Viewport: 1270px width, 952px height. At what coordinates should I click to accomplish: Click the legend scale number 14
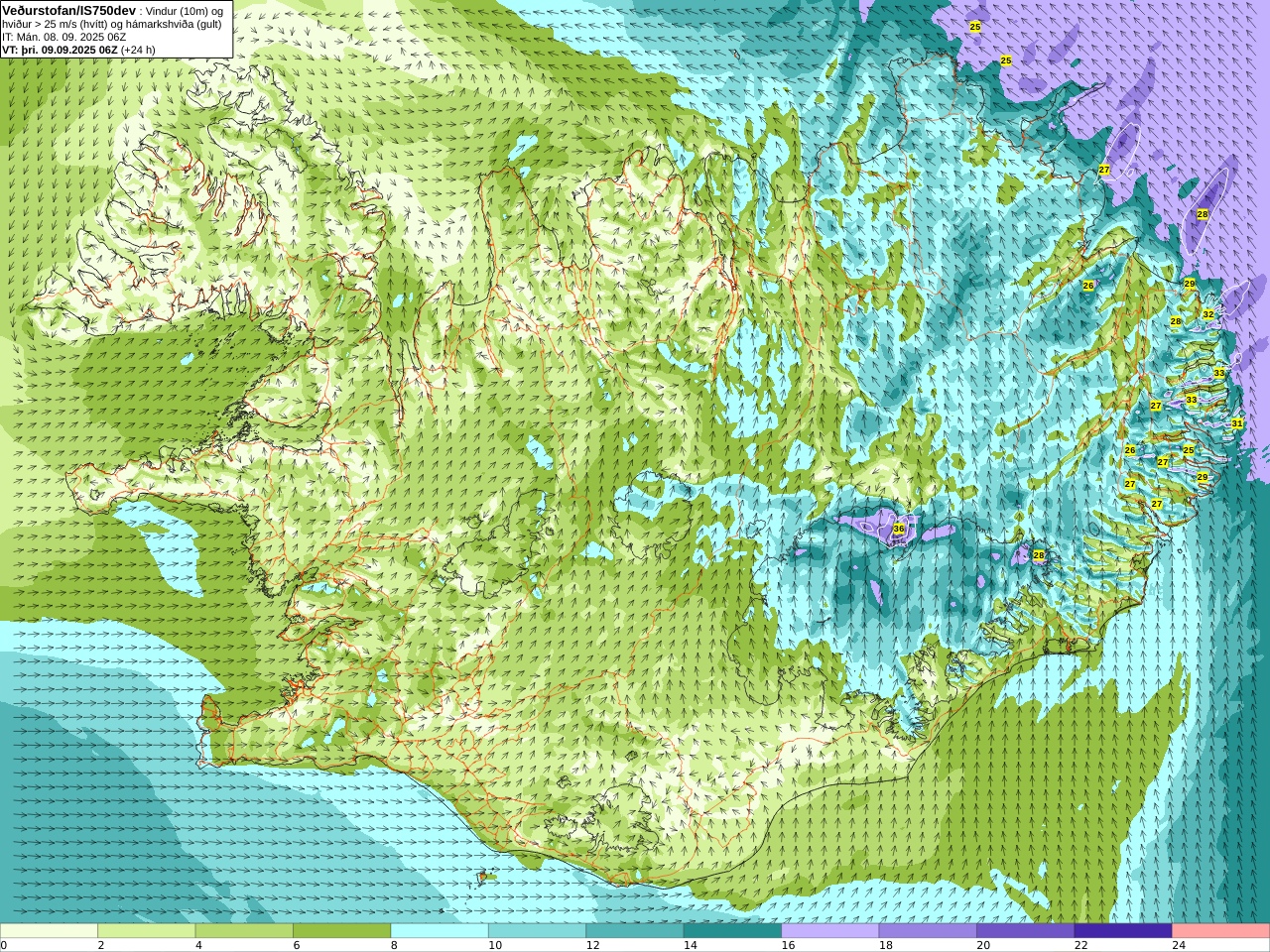690,945
